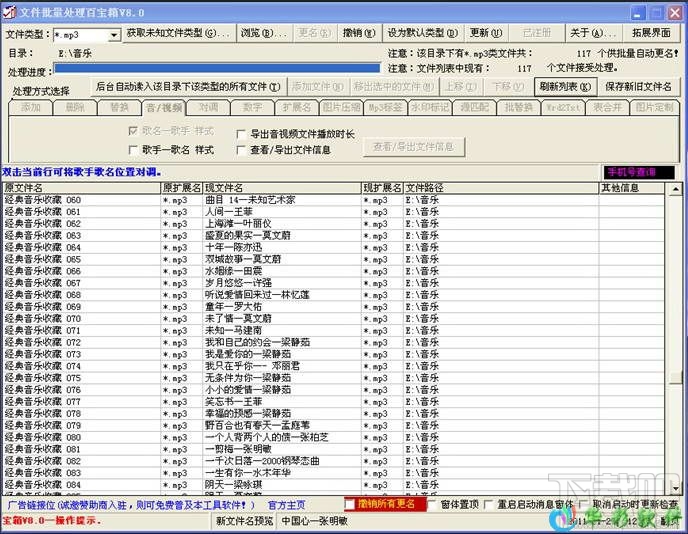Open the 文件类型 dropdown arrow

(114, 35)
